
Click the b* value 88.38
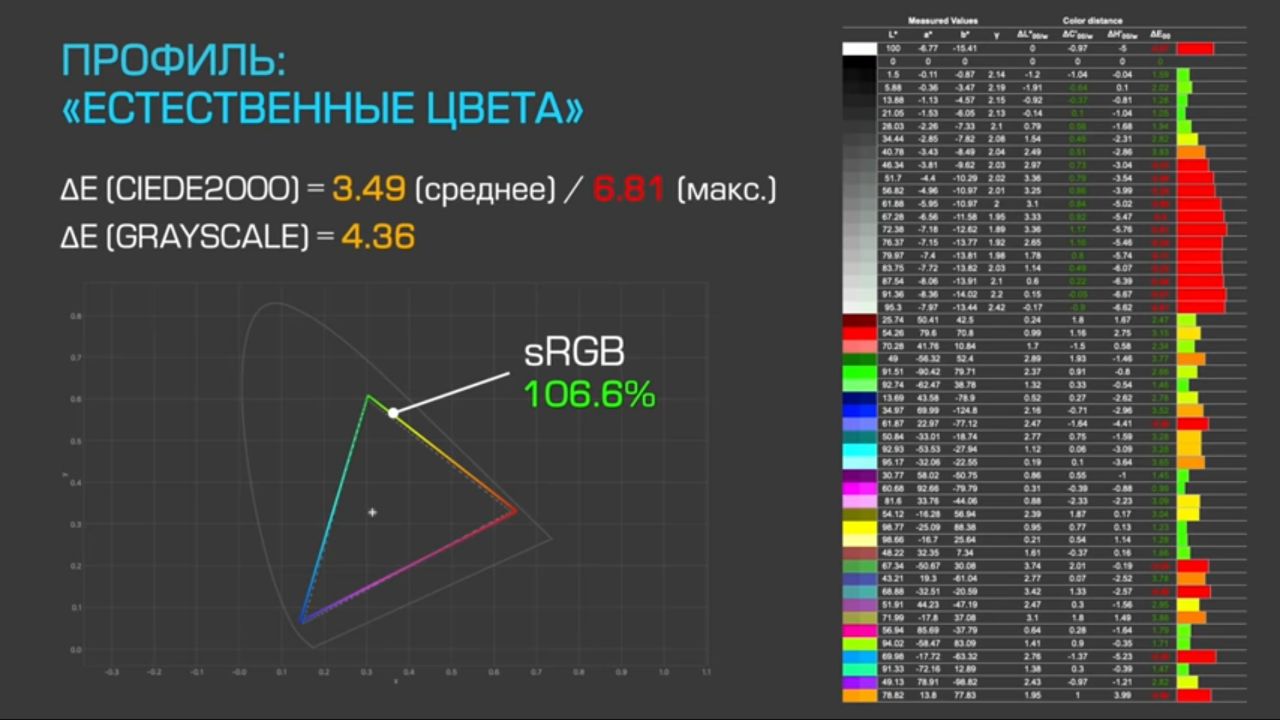click(x=964, y=526)
